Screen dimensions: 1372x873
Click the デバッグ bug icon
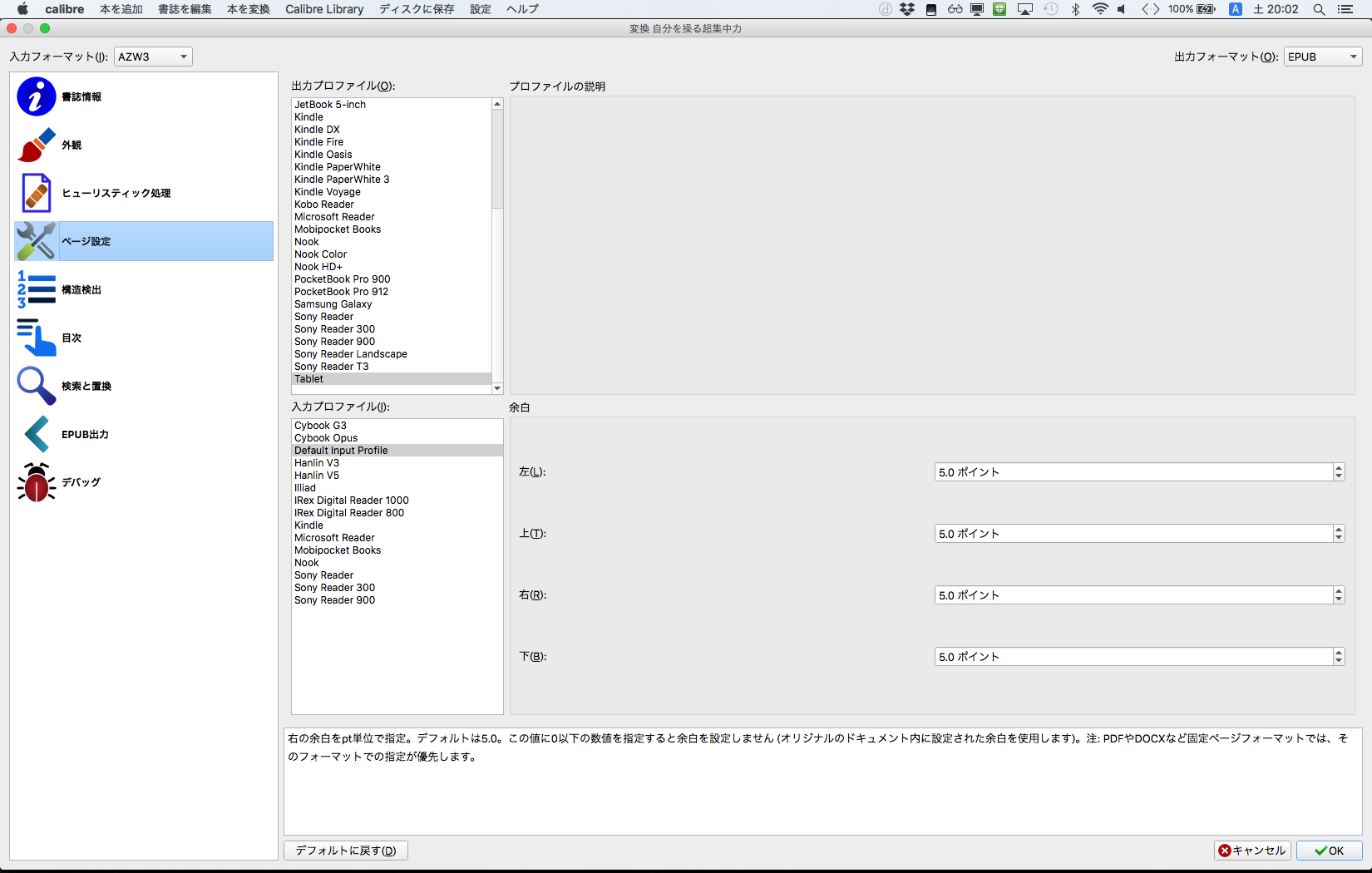pos(36,482)
